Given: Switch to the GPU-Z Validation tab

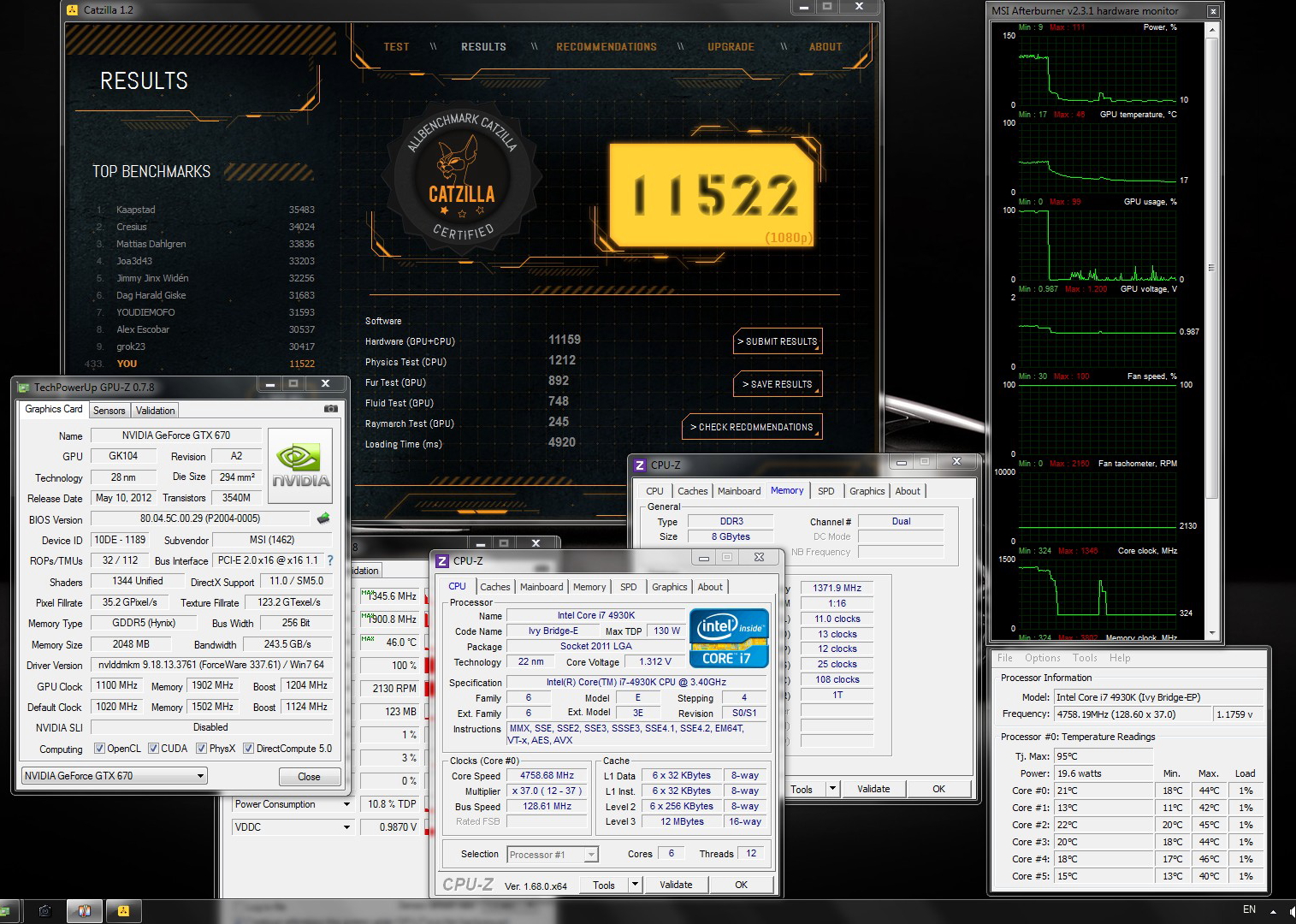Looking at the screenshot, I should [155, 411].
